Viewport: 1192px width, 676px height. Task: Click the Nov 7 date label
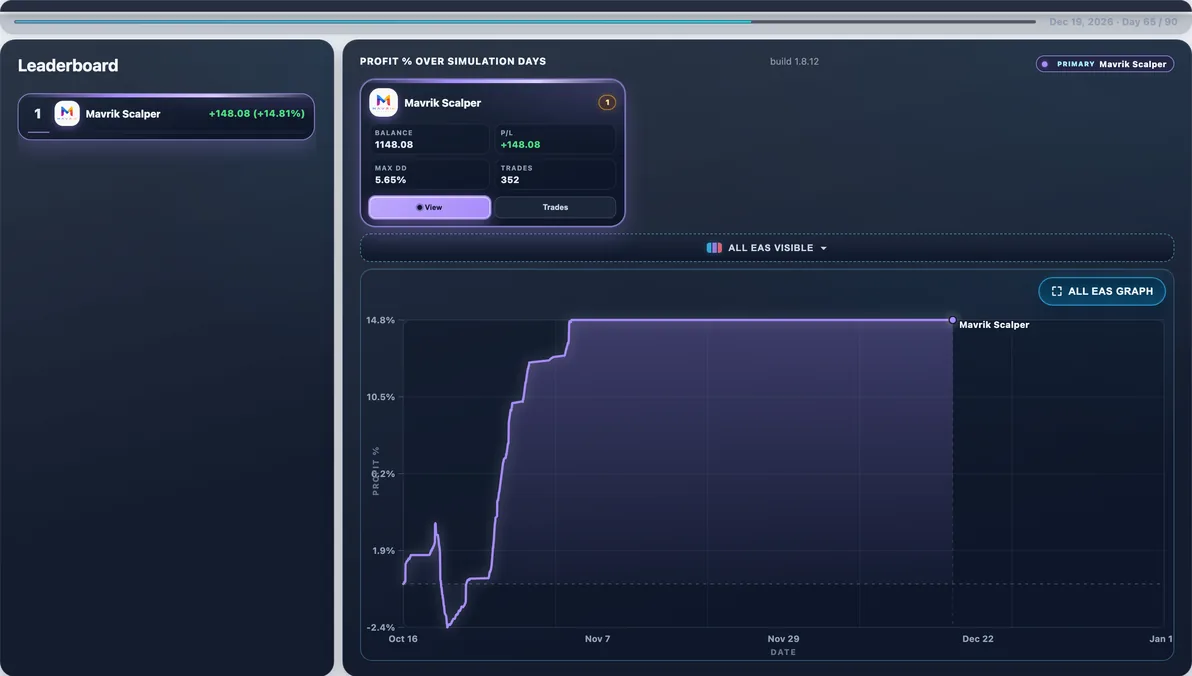point(597,639)
